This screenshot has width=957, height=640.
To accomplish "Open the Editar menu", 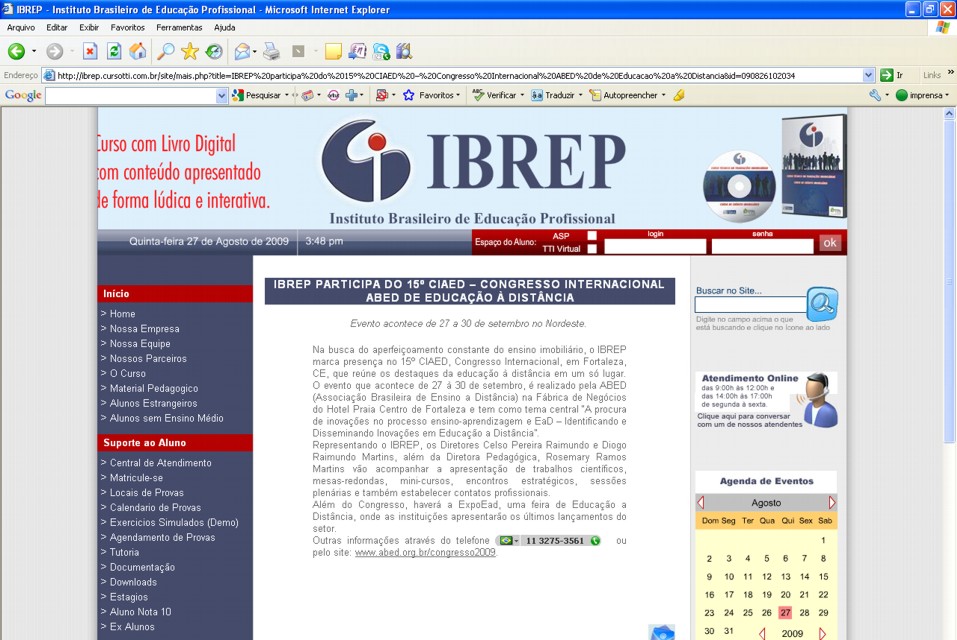I will click(x=57, y=27).
